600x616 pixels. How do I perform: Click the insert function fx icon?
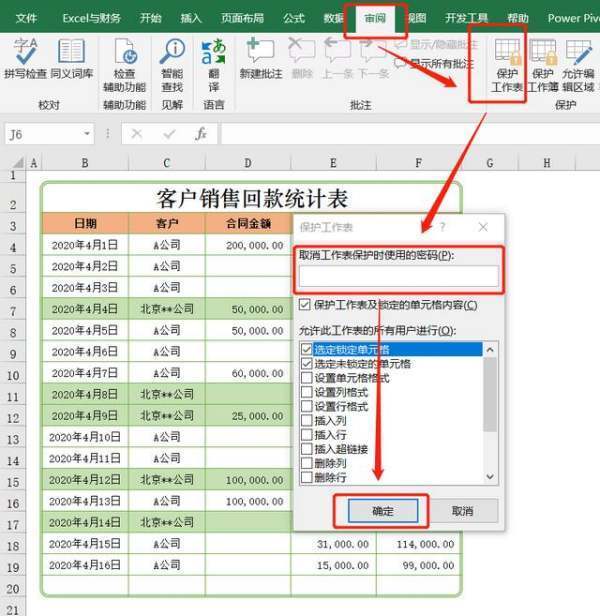coord(201,134)
